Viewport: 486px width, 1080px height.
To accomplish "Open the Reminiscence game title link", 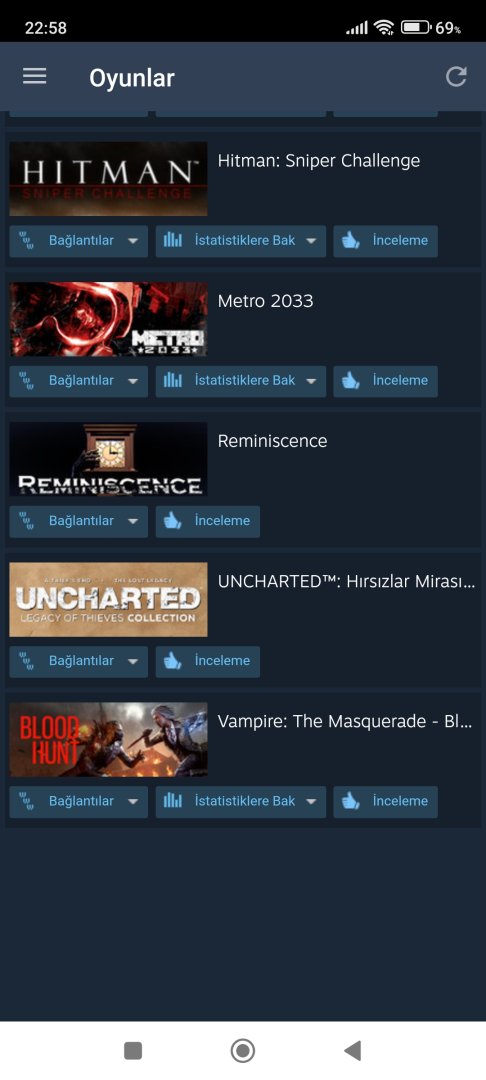I will (273, 441).
